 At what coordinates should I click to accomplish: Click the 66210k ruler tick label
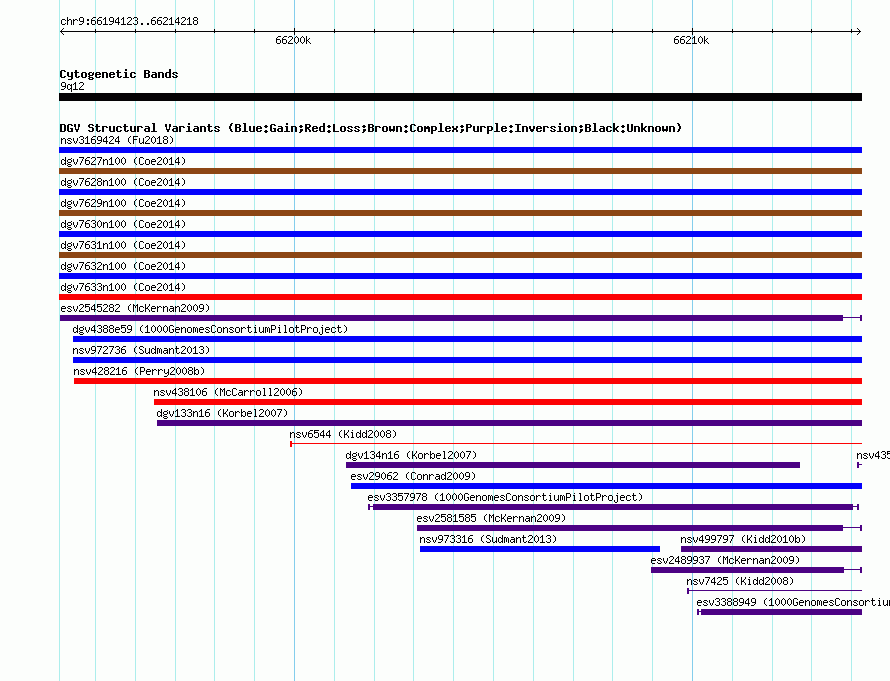691,40
